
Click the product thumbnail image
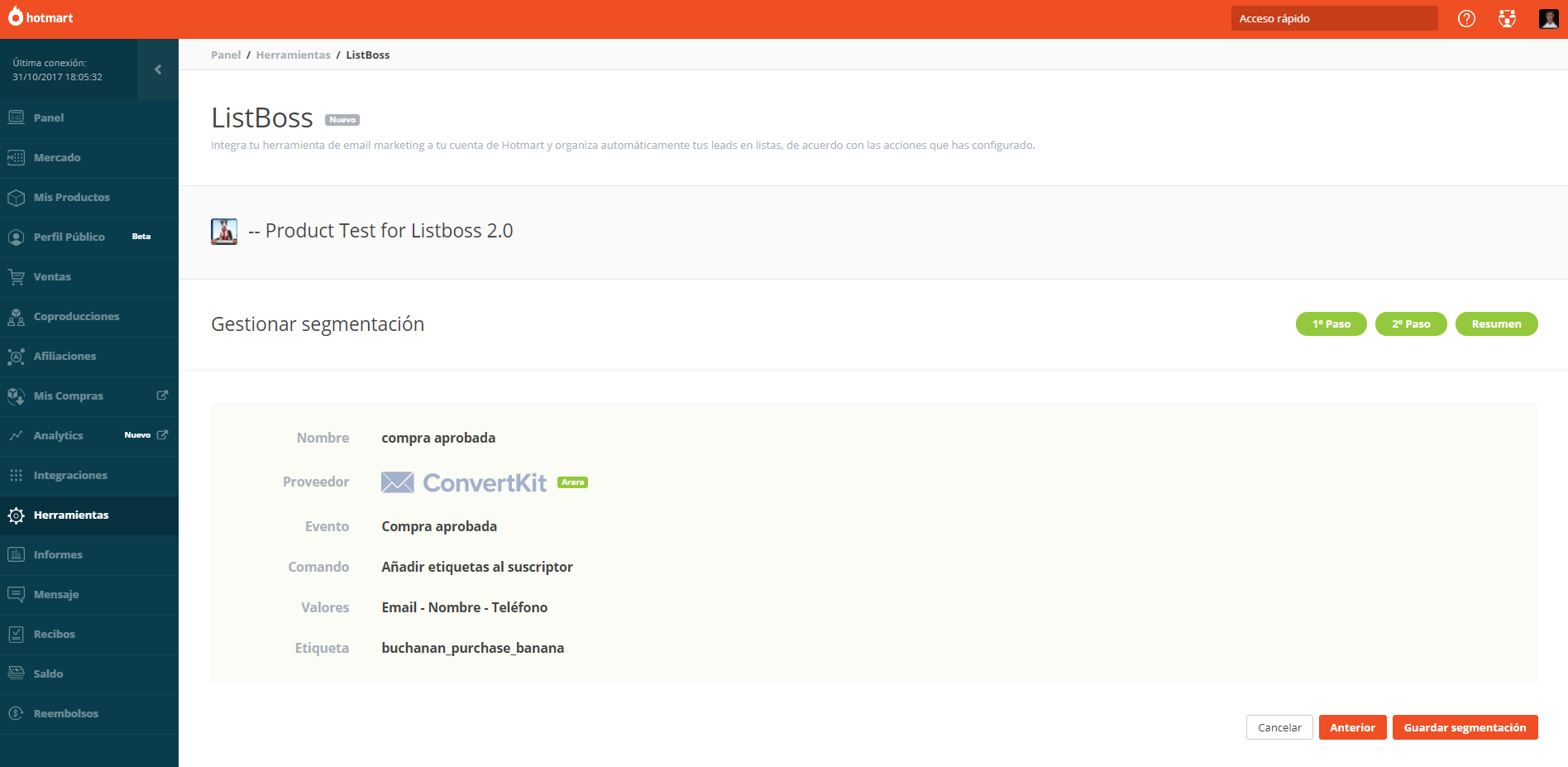click(224, 232)
